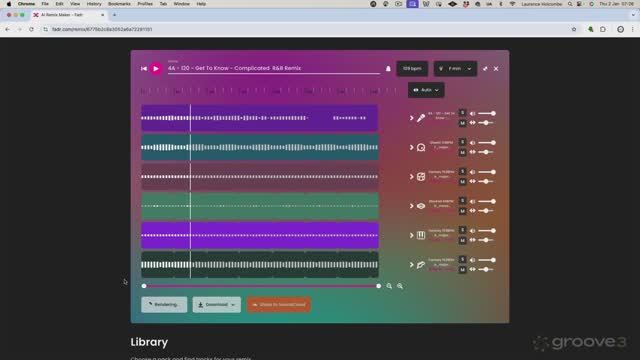The height and width of the screenshot is (360, 640).
Task: Open a new browser tab
Action: pos(114,15)
